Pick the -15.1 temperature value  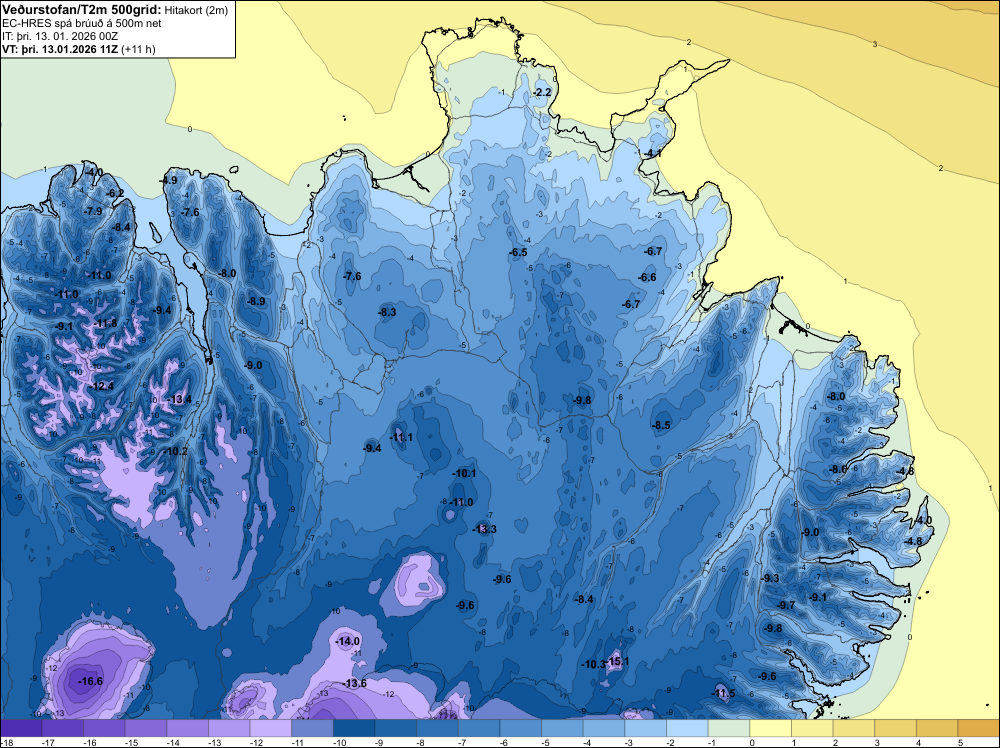click(617, 661)
